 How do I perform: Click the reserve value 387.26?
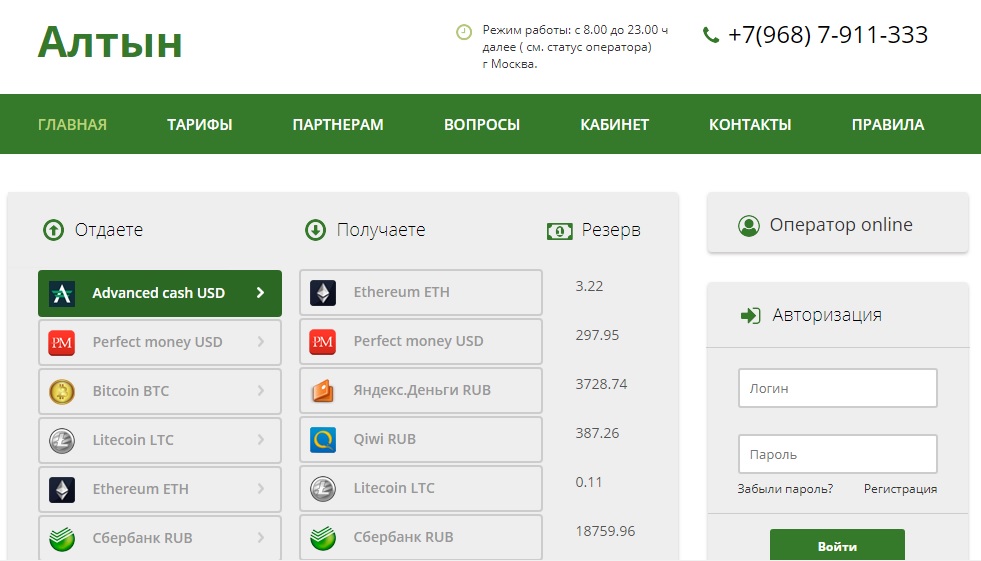tap(597, 433)
